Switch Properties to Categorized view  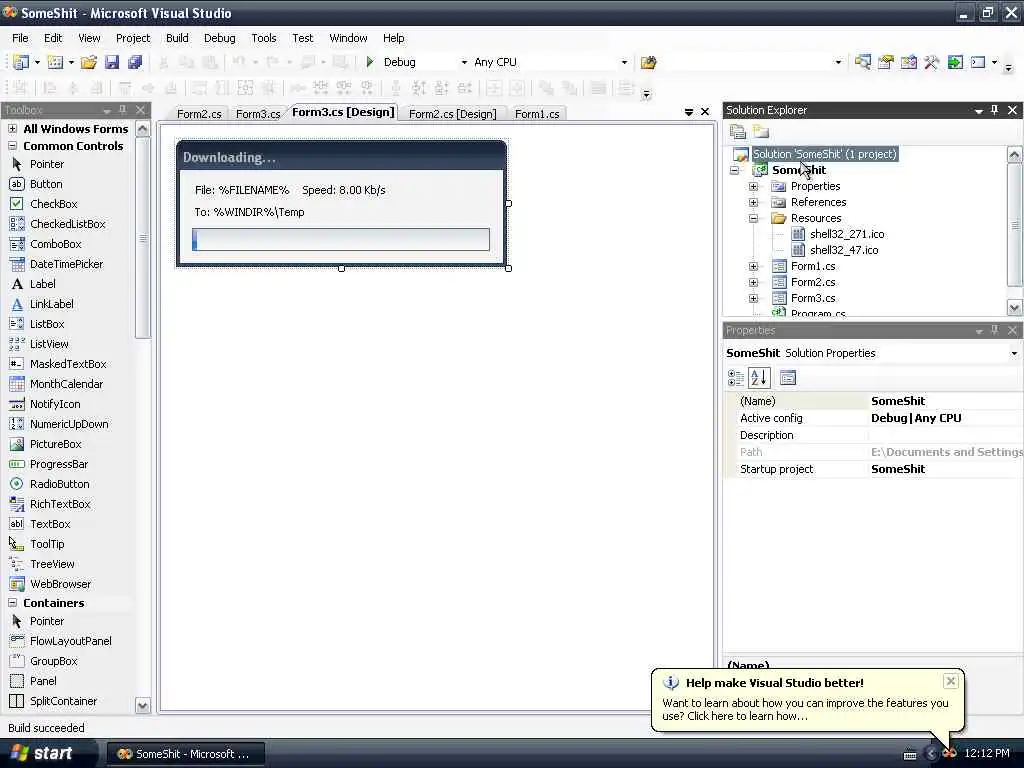pyautogui.click(x=736, y=377)
